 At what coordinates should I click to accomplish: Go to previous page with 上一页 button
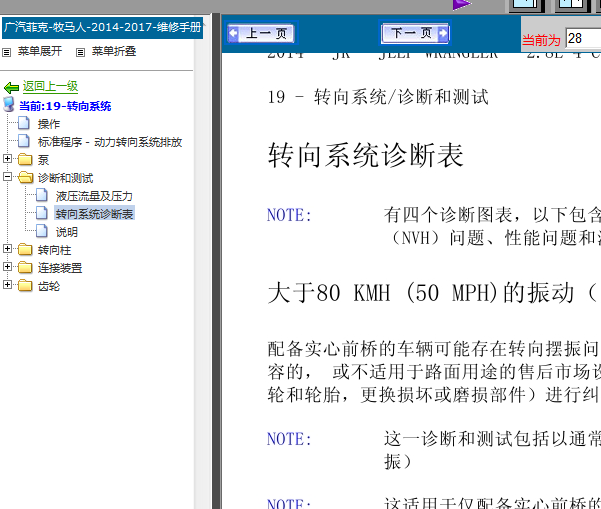[261, 33]
